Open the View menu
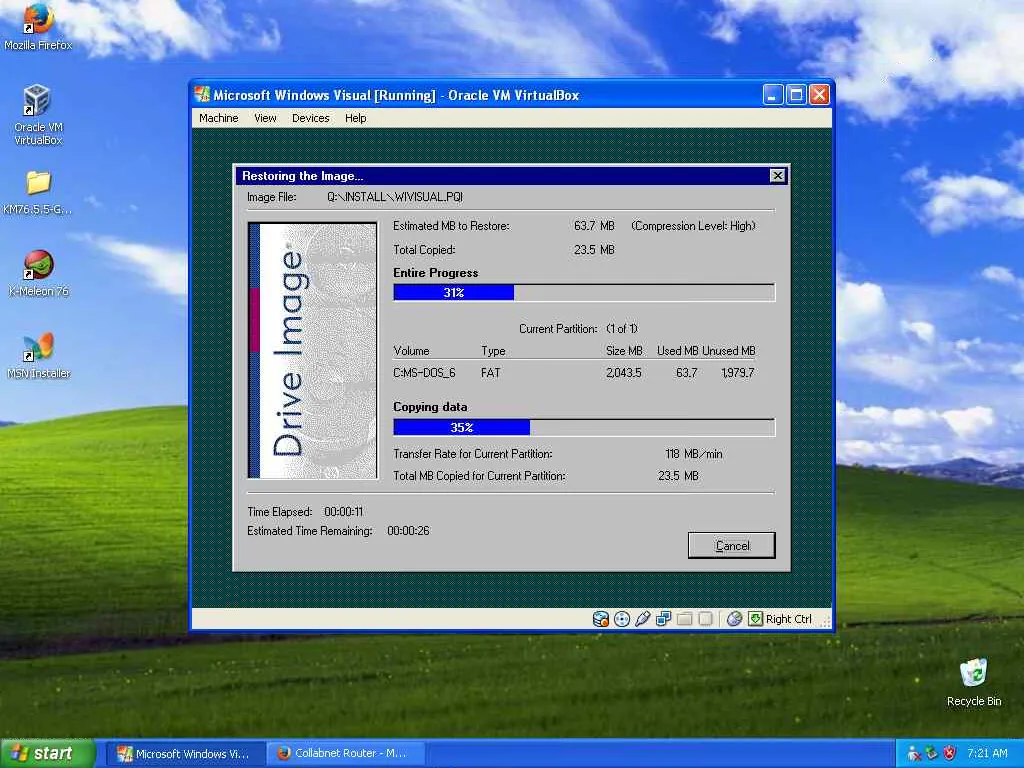1024x768 pixels. coord(265,118)
